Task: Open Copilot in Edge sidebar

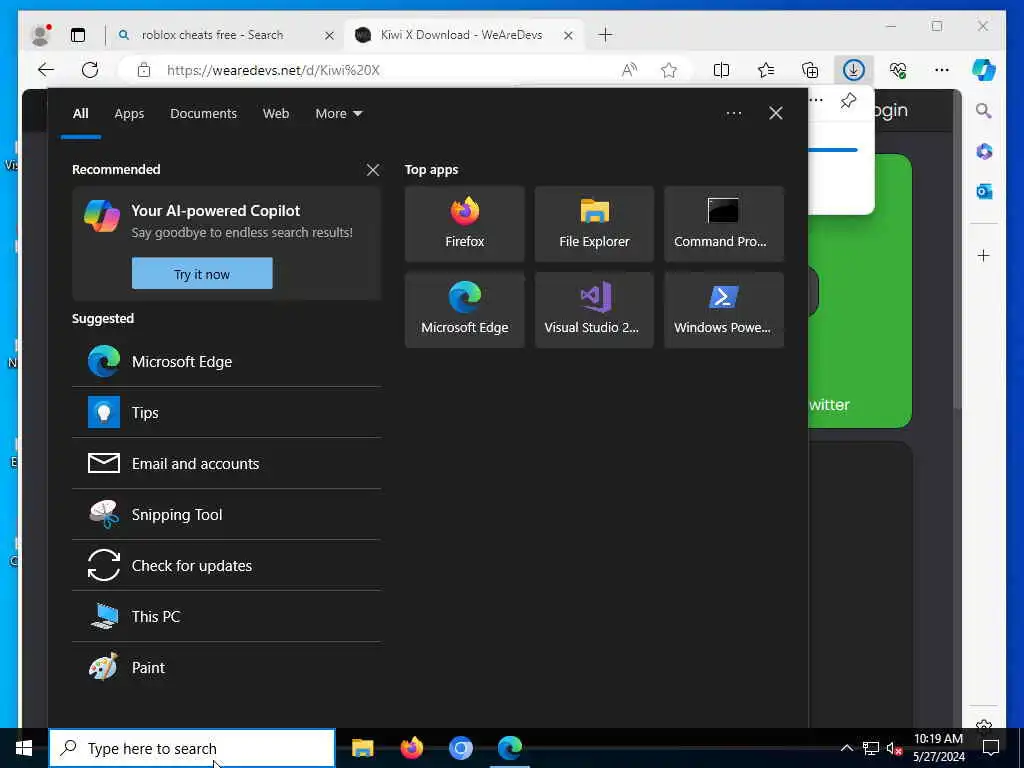Action: pyautogui.click(x=984, y=70)
